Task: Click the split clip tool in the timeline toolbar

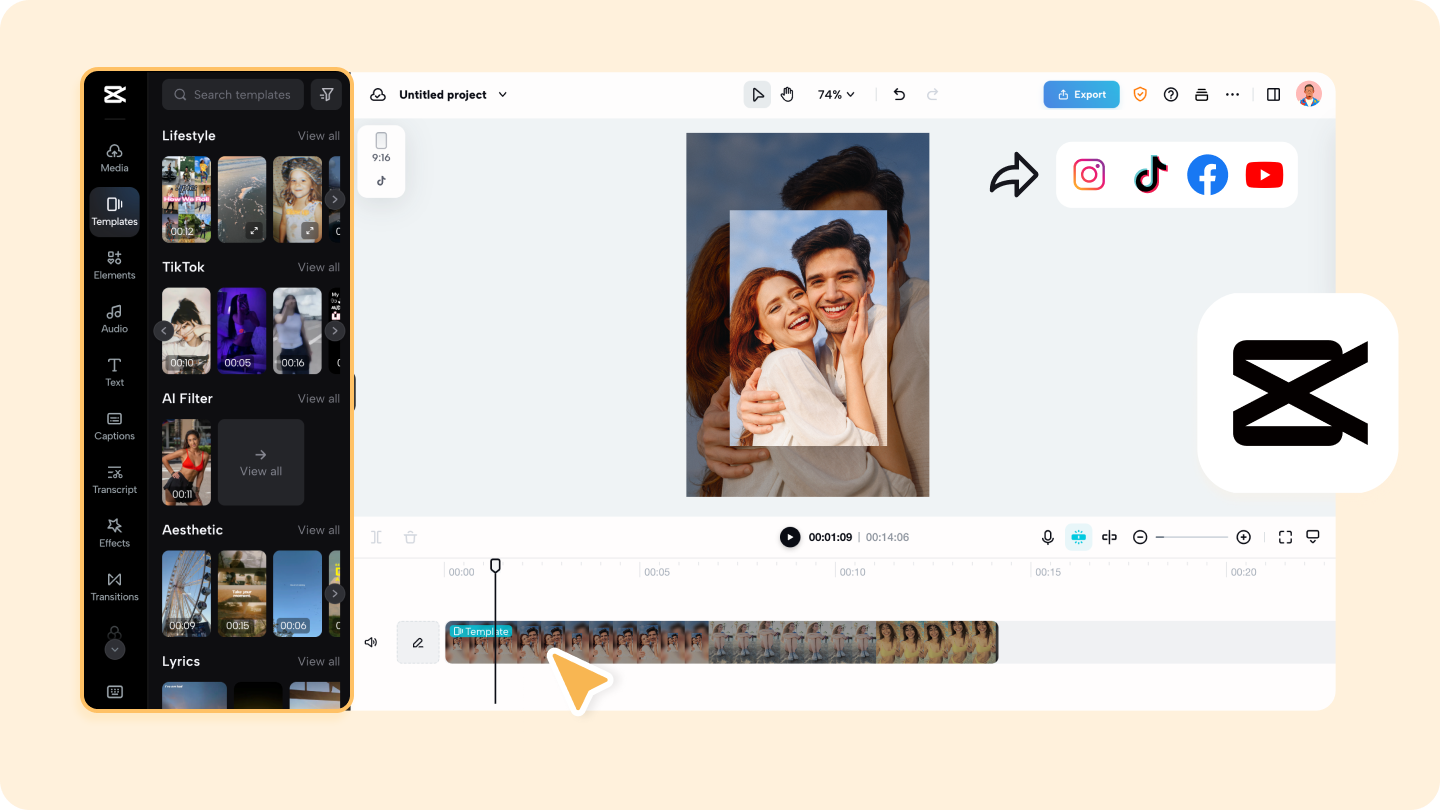Action: click(x=376, y=537)
